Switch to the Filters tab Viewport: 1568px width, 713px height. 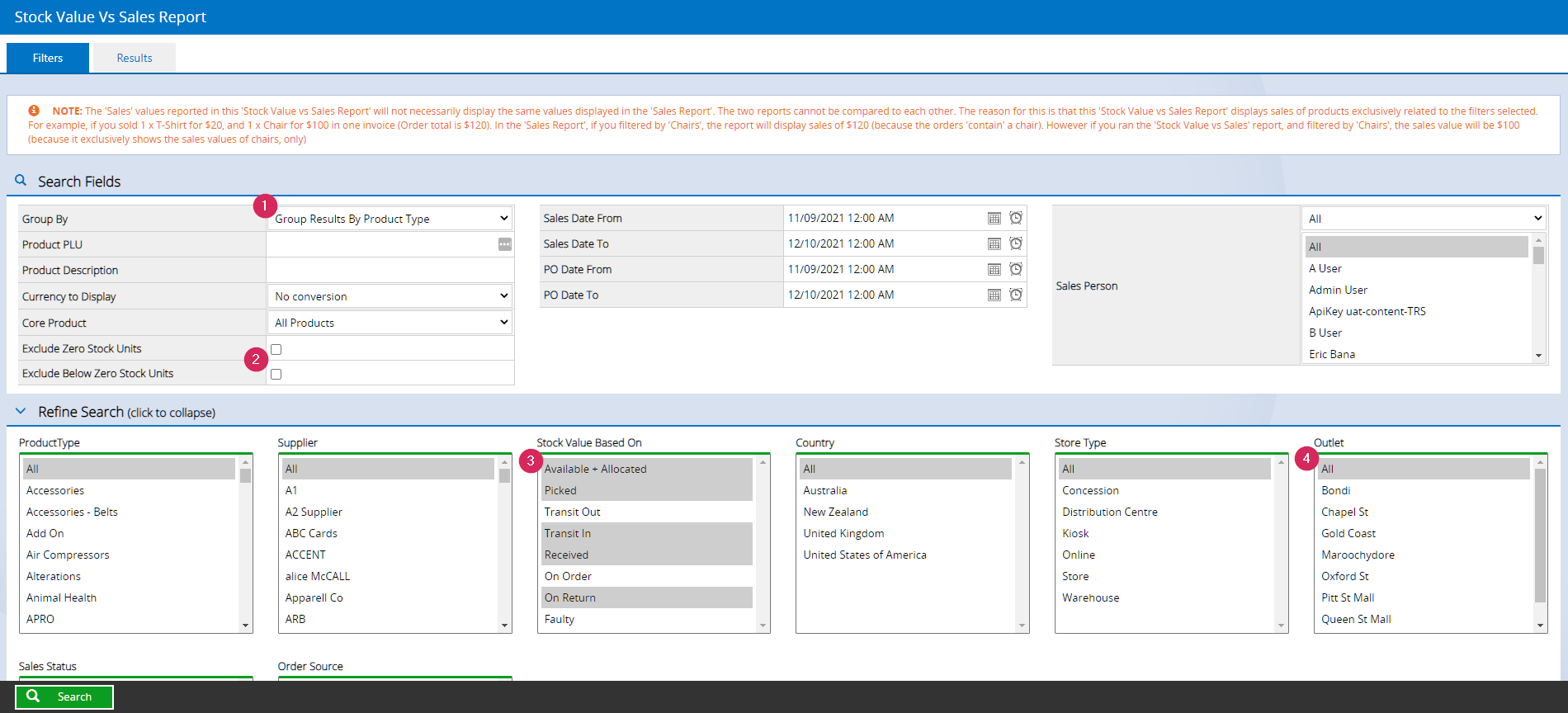tap(48, 58)
